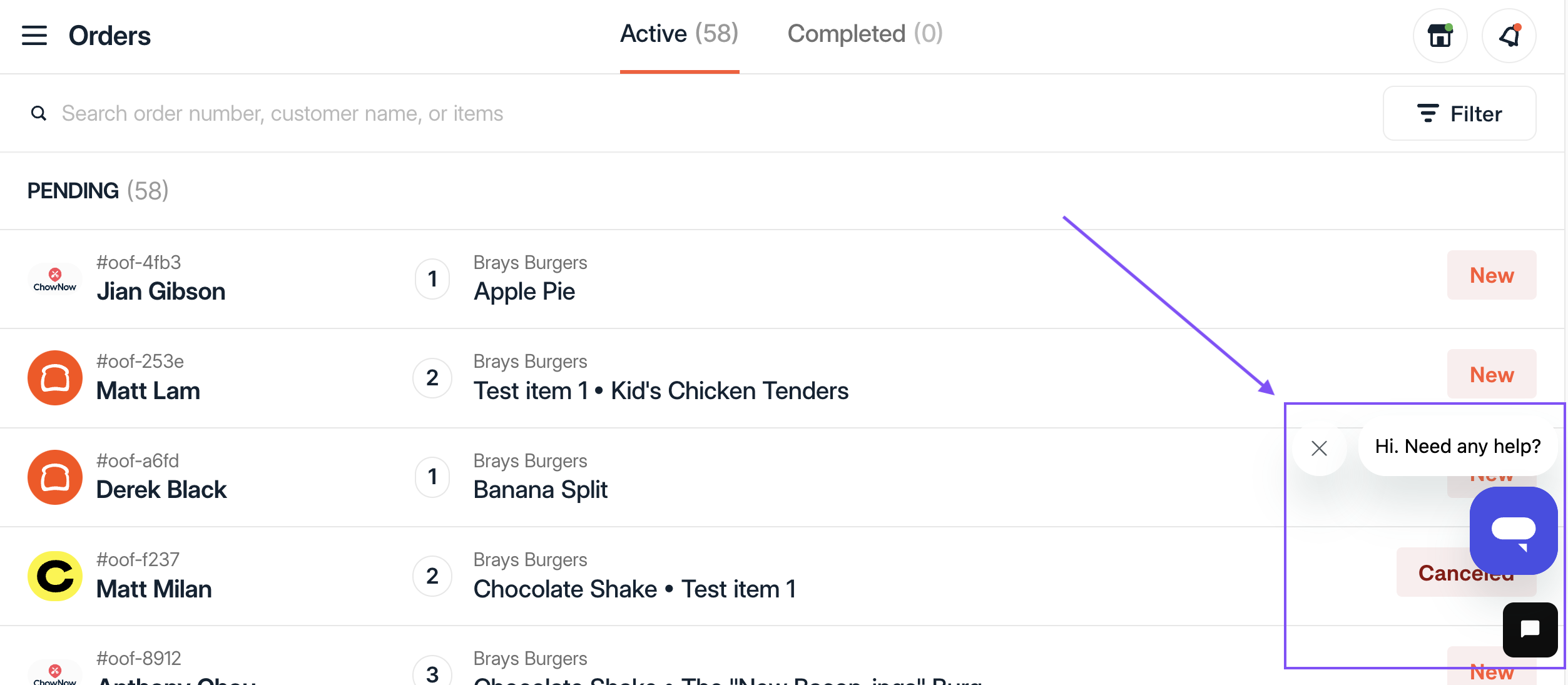Open Derek Black's Banana Split order
The height and width of the screenshot is (685, 1568).
tap(782, 477)
